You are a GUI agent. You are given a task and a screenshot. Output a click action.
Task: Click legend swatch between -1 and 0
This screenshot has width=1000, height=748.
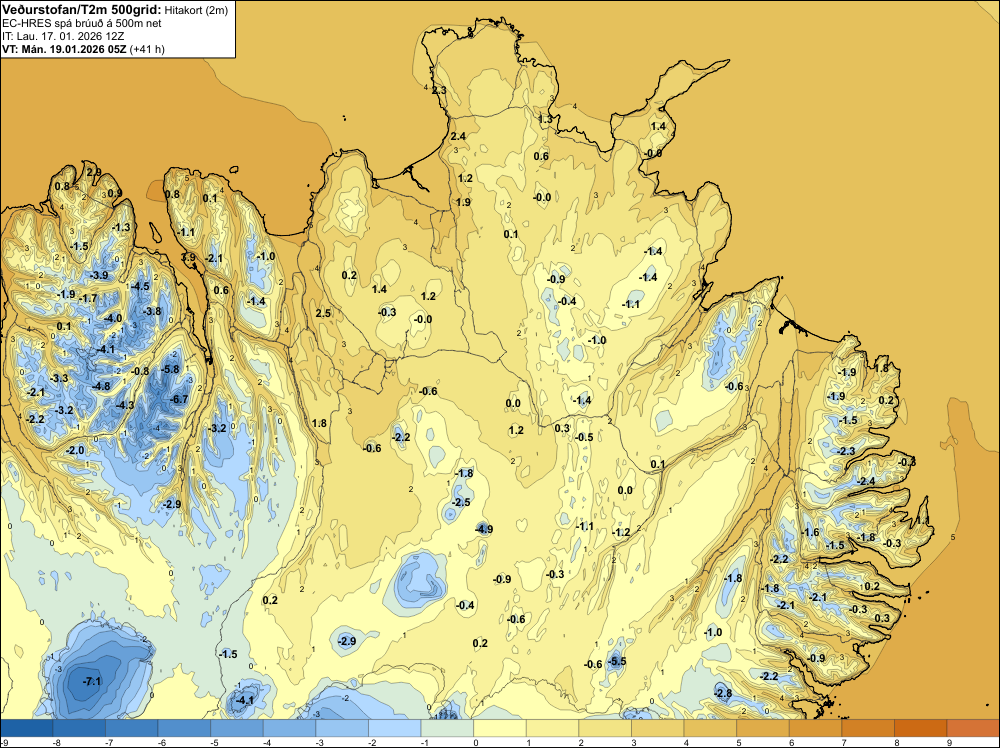[x=447, y=728]
